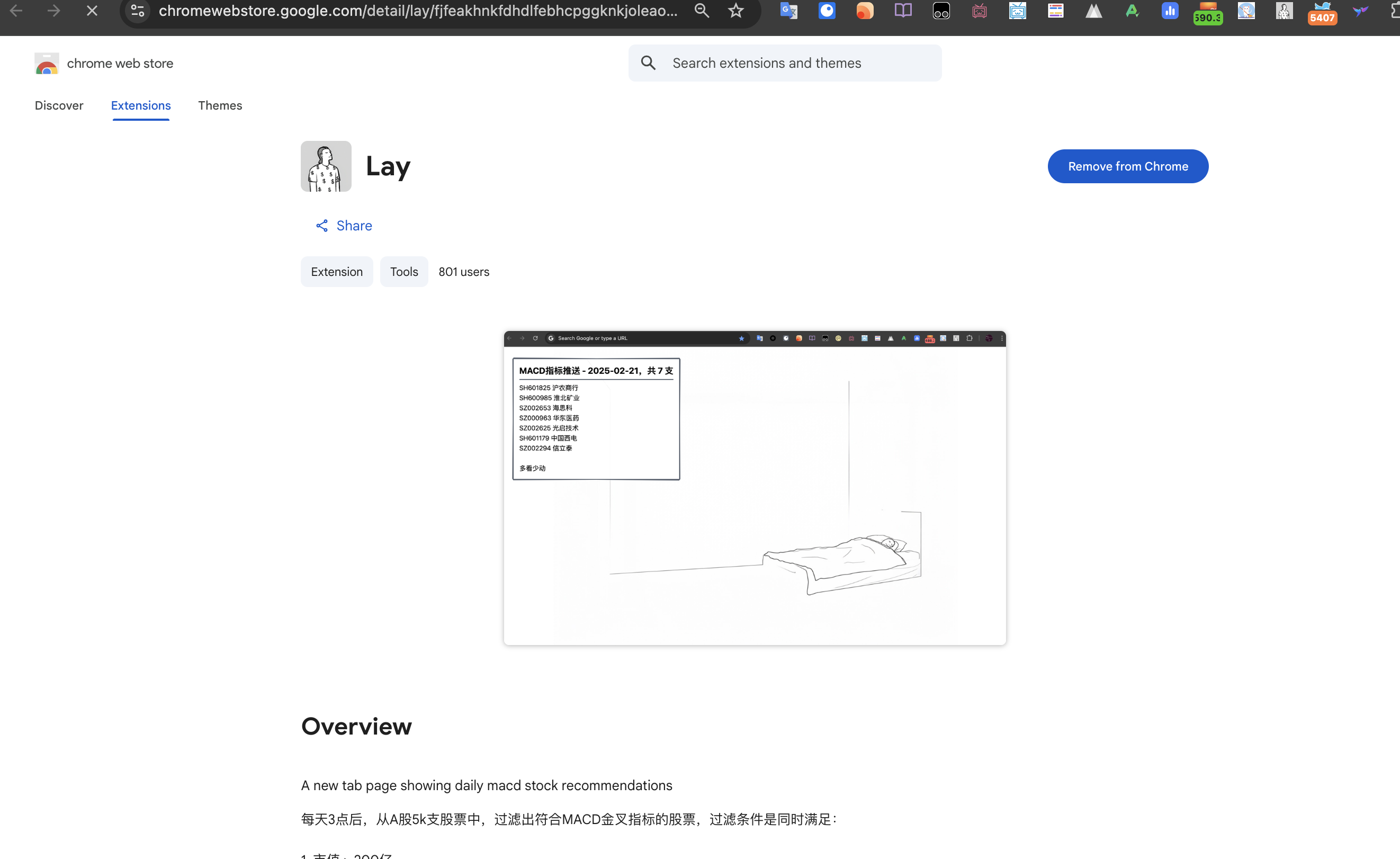The height and width of the screenshot is (859, 1400).
Task: Open the blue circle extension icon
Action: pyautogui.click(x=827, y=11)
